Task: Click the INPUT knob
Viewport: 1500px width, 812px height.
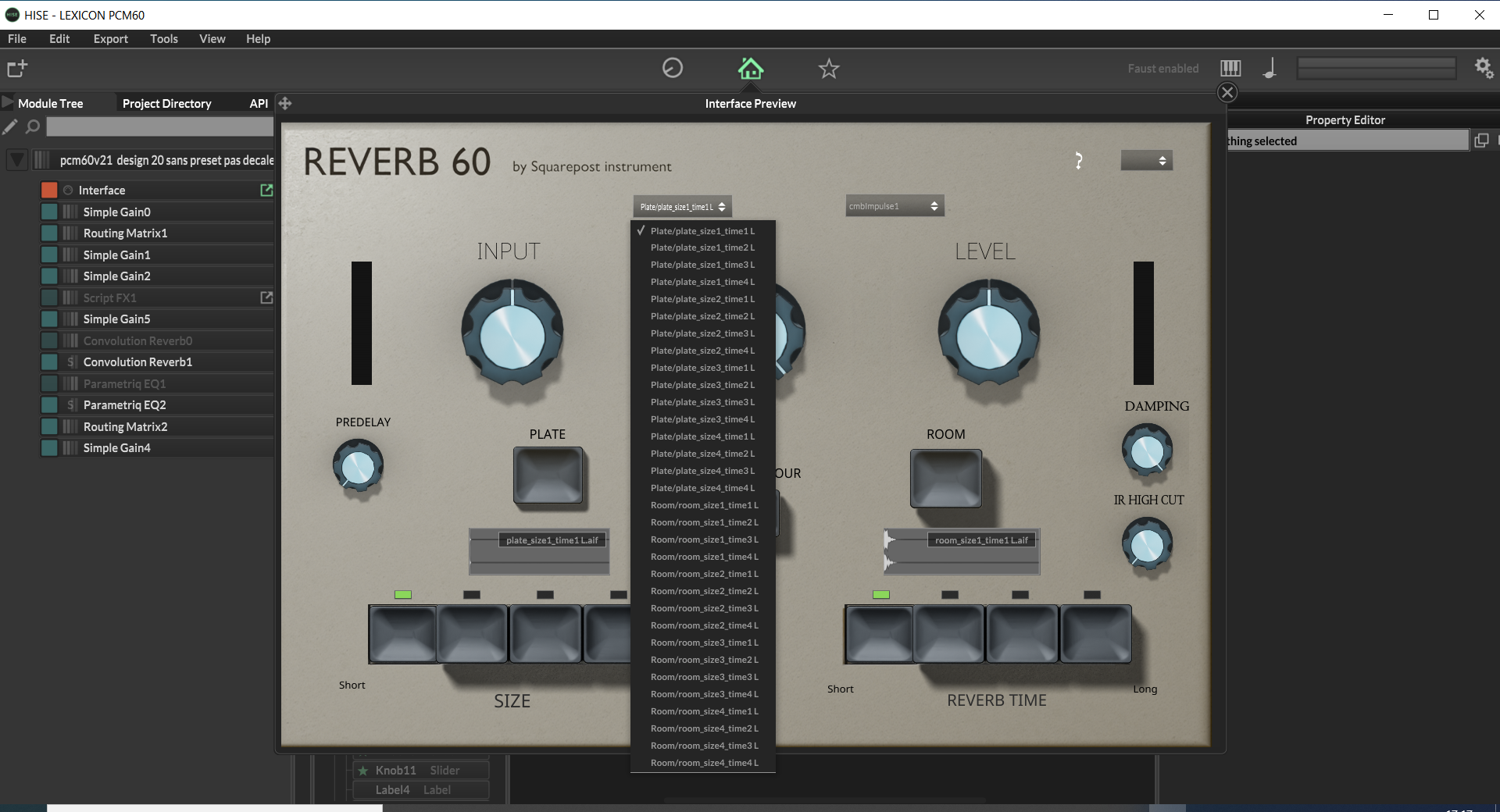Action: [x=512, y=333]
